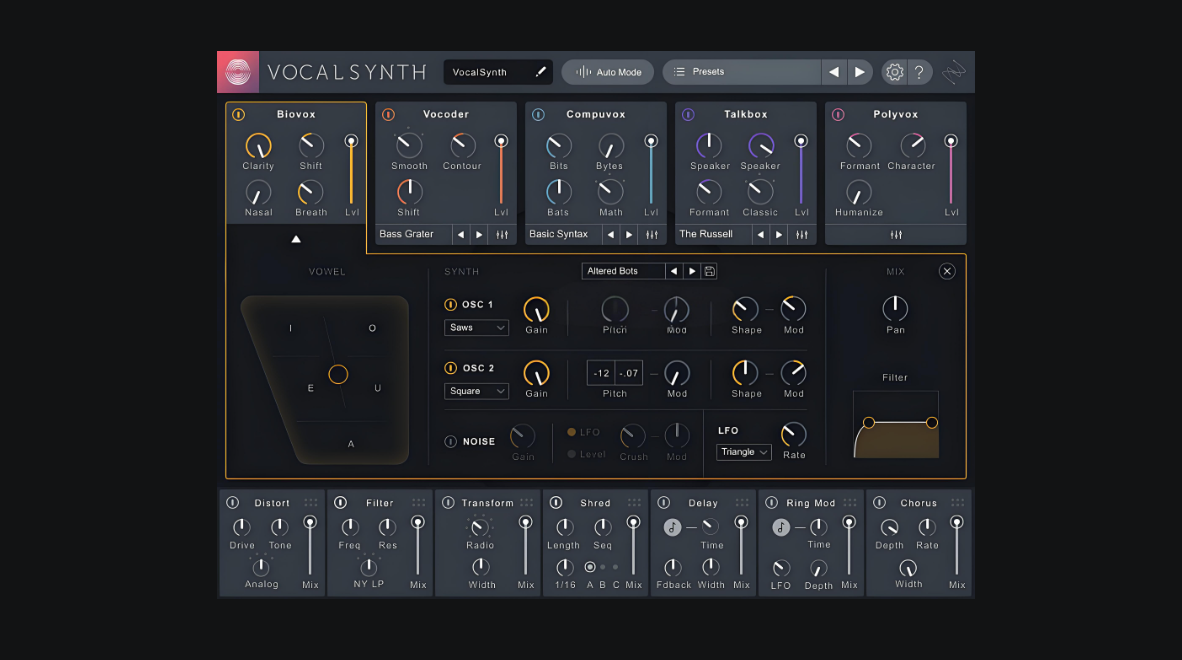Viewport: 1182px width, 660px height.
Task: Open OSC 2 Square waveform dropdown
Action: pyautogui.click(x=476, y=391)
